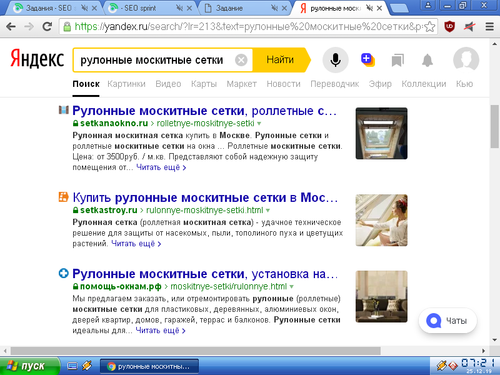Click the red crossed-out extension icon in the toolbar
The image size is (500, 375).
[470, 27]
